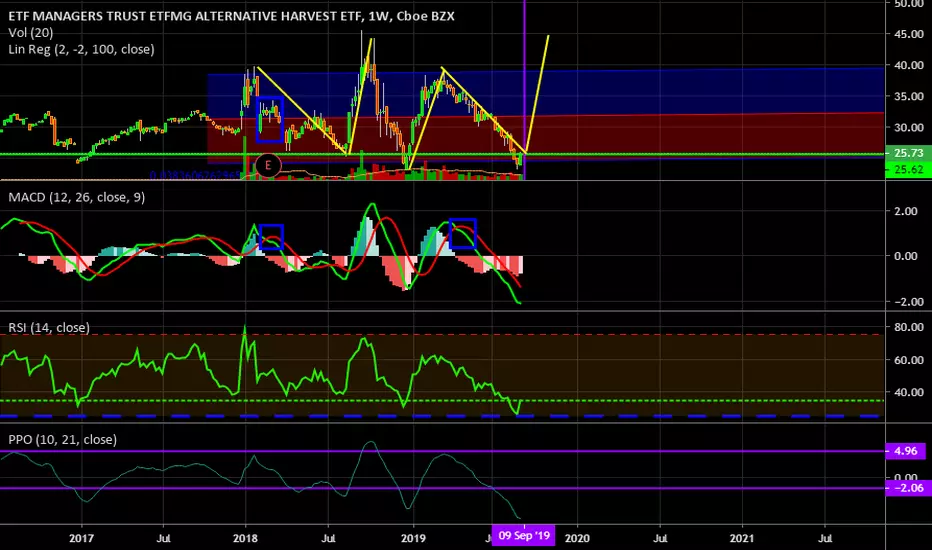Viewport: 932px width, 550px height.
Task: Select the blue rectangle drawing on price candles
Action: (x=270, y=120)
